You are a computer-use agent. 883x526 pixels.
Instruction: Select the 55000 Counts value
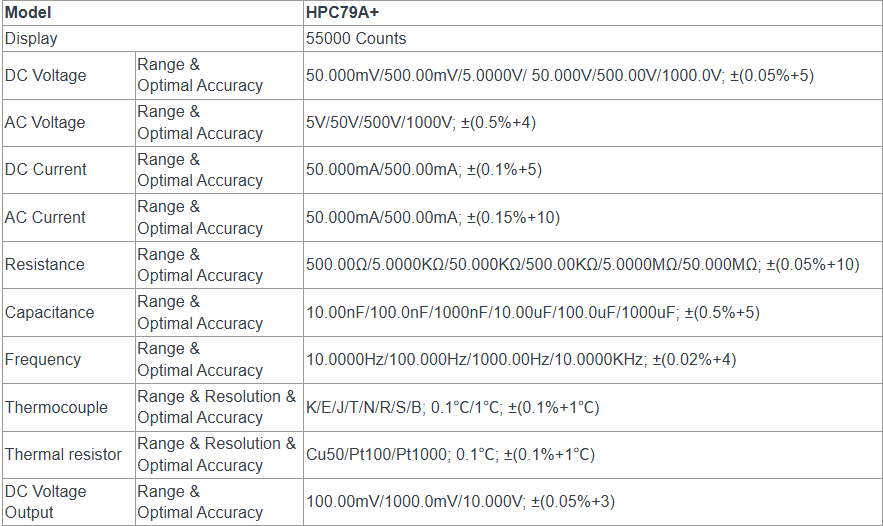(356, 38)
